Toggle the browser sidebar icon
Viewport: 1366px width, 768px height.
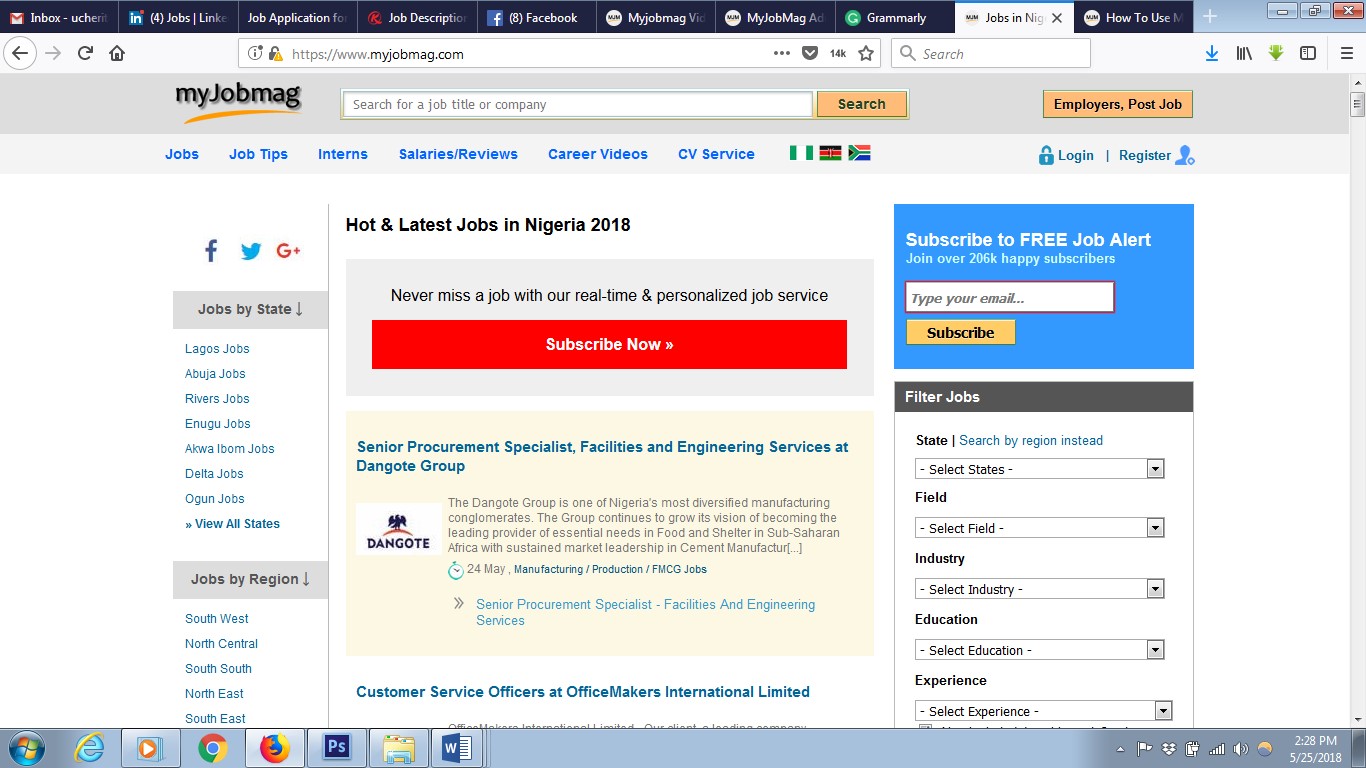tap(1308, 53)
